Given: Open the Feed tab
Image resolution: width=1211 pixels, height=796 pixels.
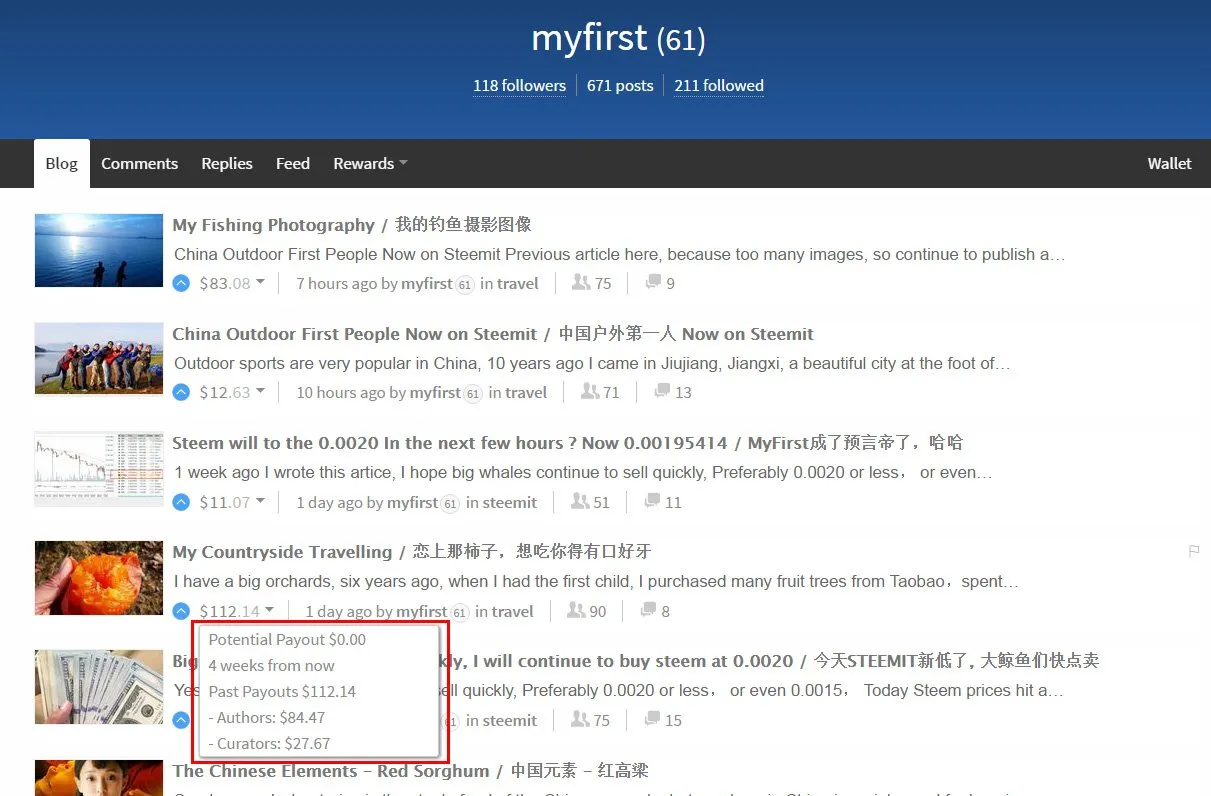Looking at the screenshot, I should click(x=293, y=163).
